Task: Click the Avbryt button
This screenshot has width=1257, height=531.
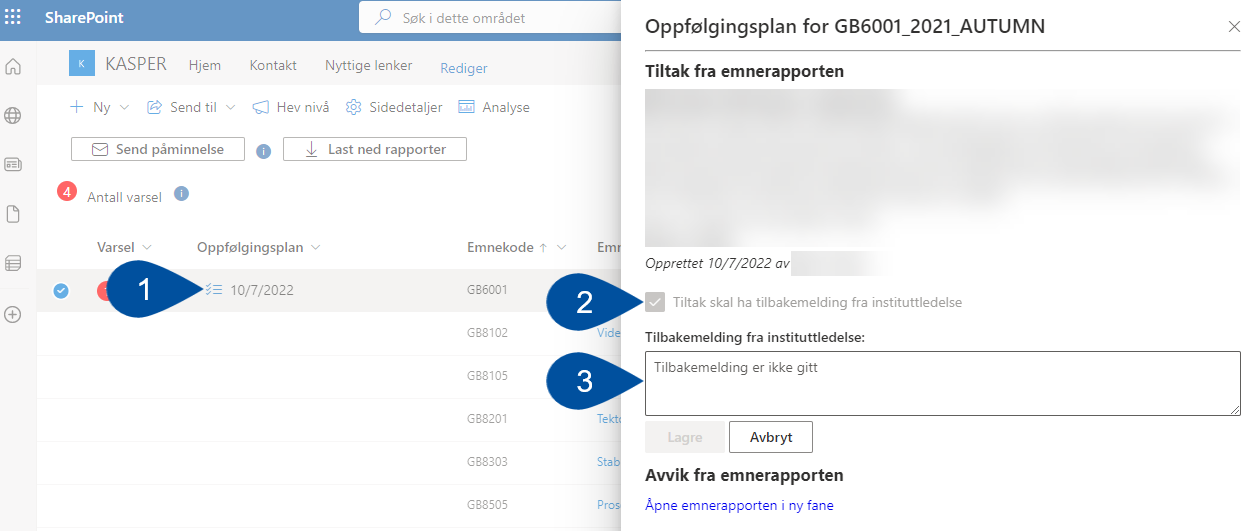Action: point(770,437)
